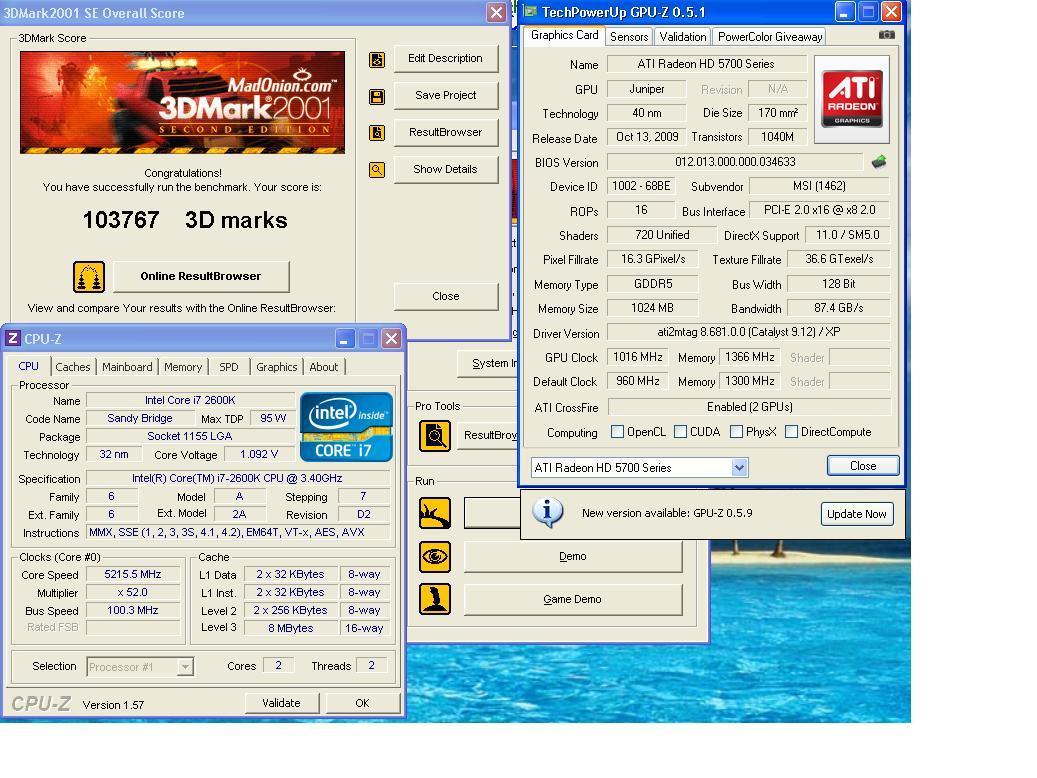Click the Edit Description button
This screenshot has width=1037, height=778.
(446, 59)
